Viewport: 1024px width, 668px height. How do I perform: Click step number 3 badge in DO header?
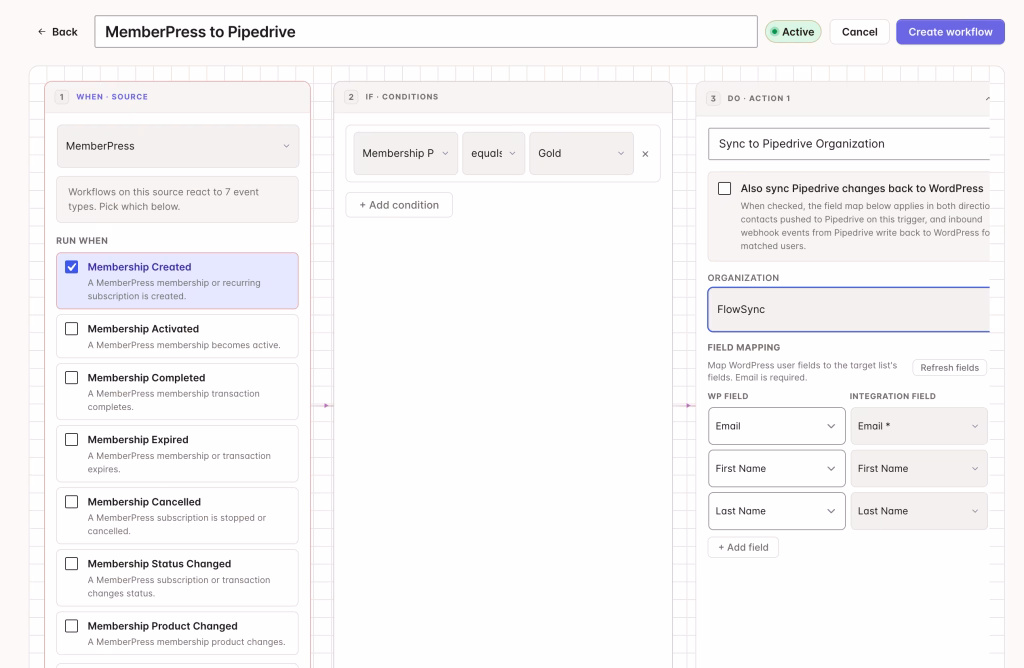(713, 99)
